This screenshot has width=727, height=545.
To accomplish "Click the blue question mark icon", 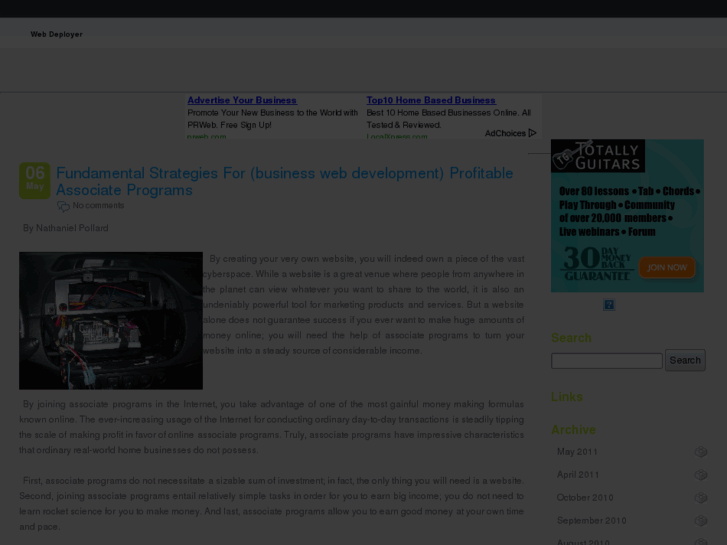I will point(609,305).
